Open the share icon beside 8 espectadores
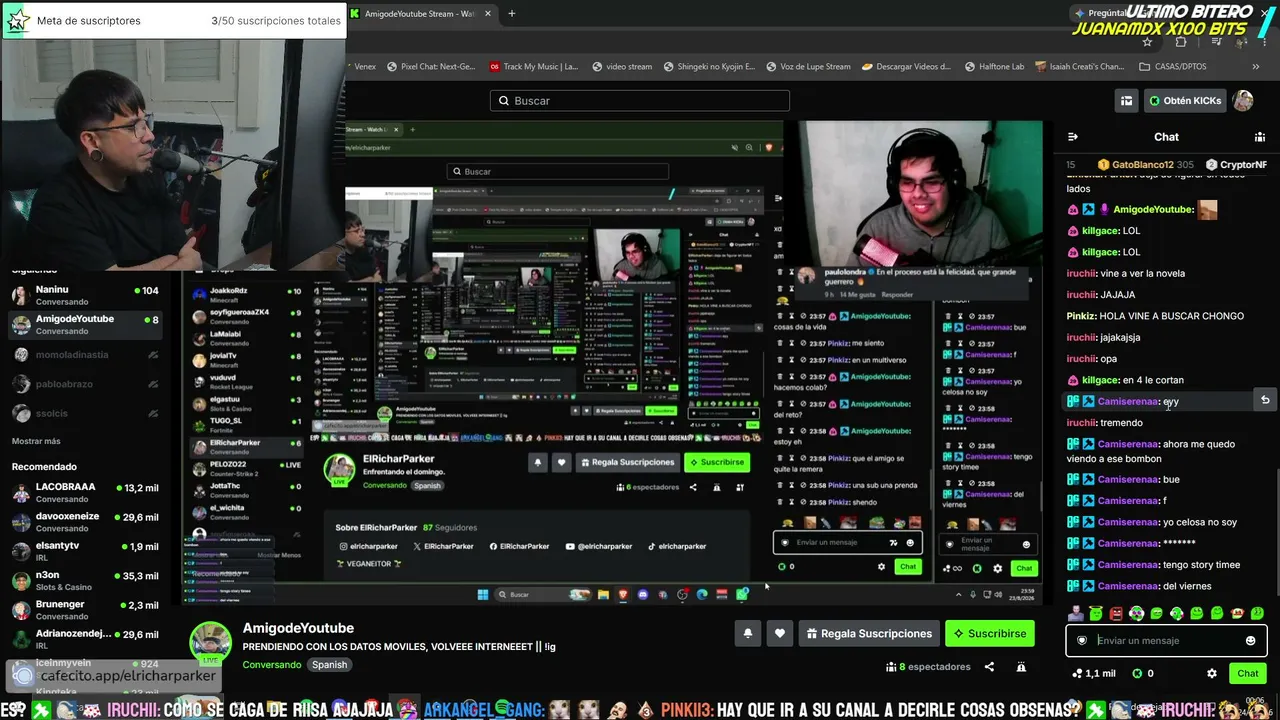Viewport: 1280px width, 720px height. pyautogui.click(x=989, y=667)
